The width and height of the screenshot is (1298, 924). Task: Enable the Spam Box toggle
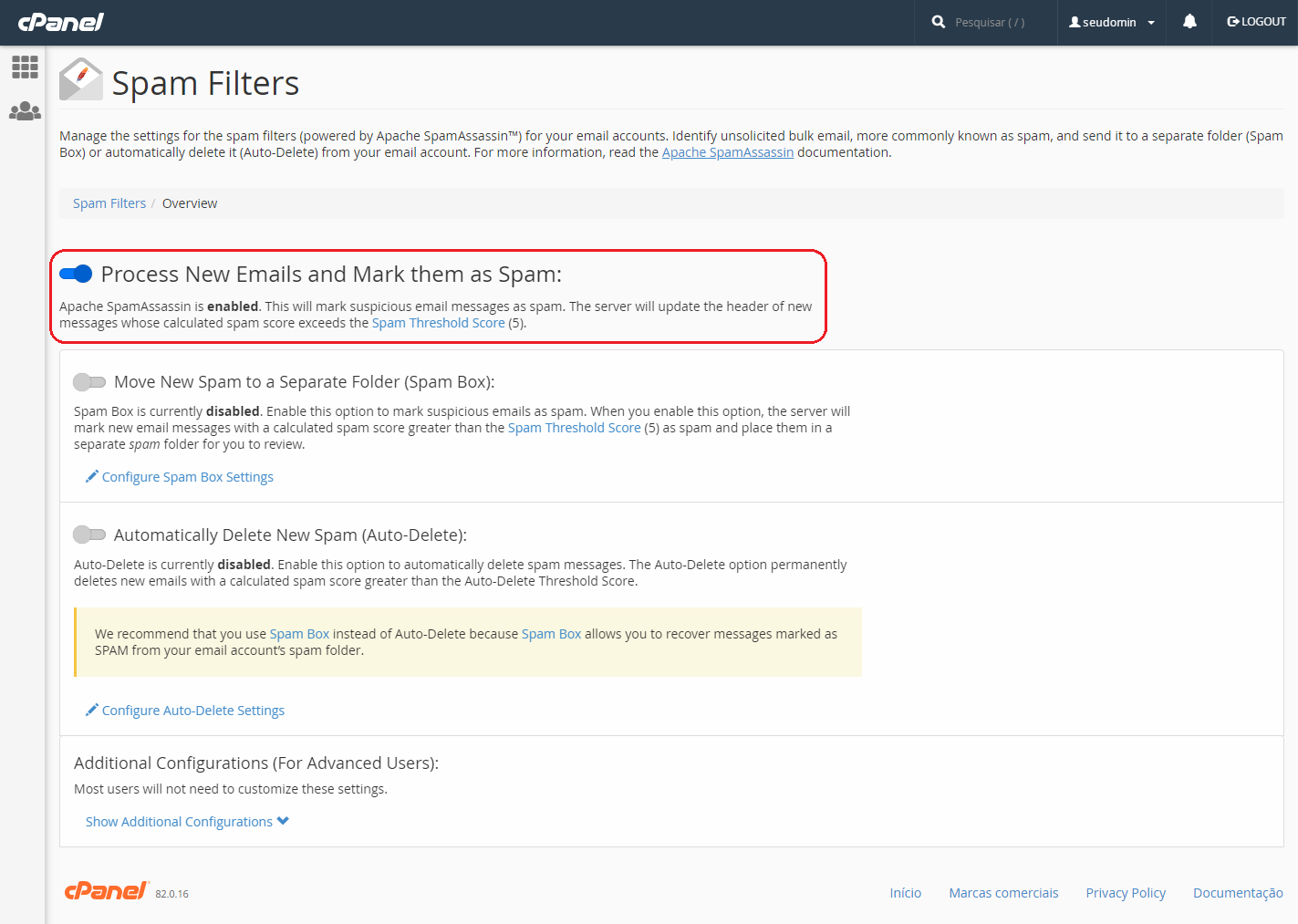pyautogui.click(x=89, y=381)
